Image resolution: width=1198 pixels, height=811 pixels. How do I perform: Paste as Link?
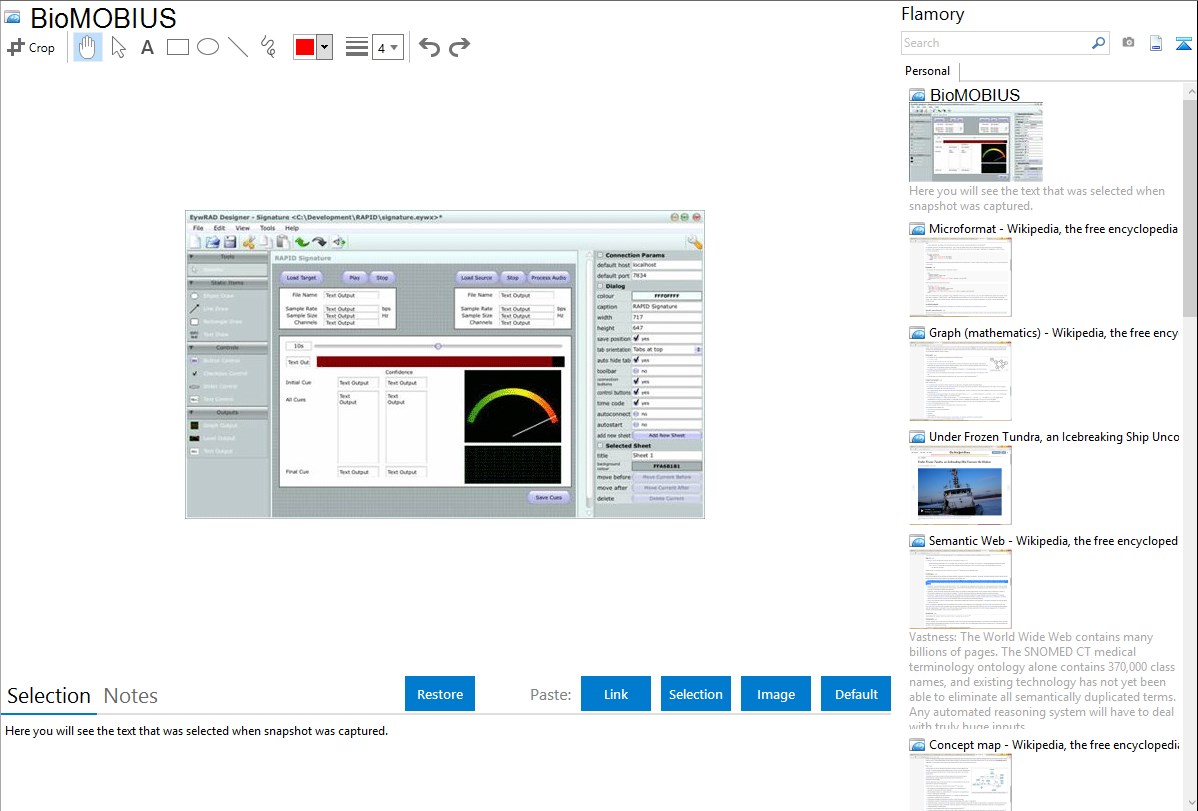(x=616, y=694)
